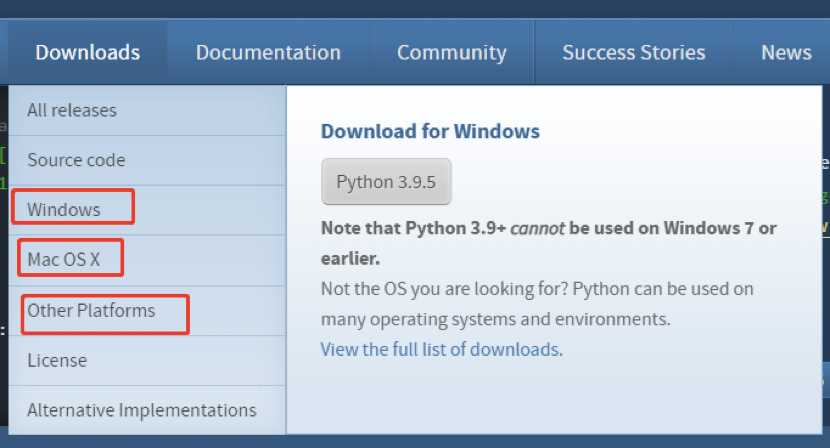The height and width of the screenshot is (448, 830).
Task: Open the News menu tab
Action: pos(786,52)
